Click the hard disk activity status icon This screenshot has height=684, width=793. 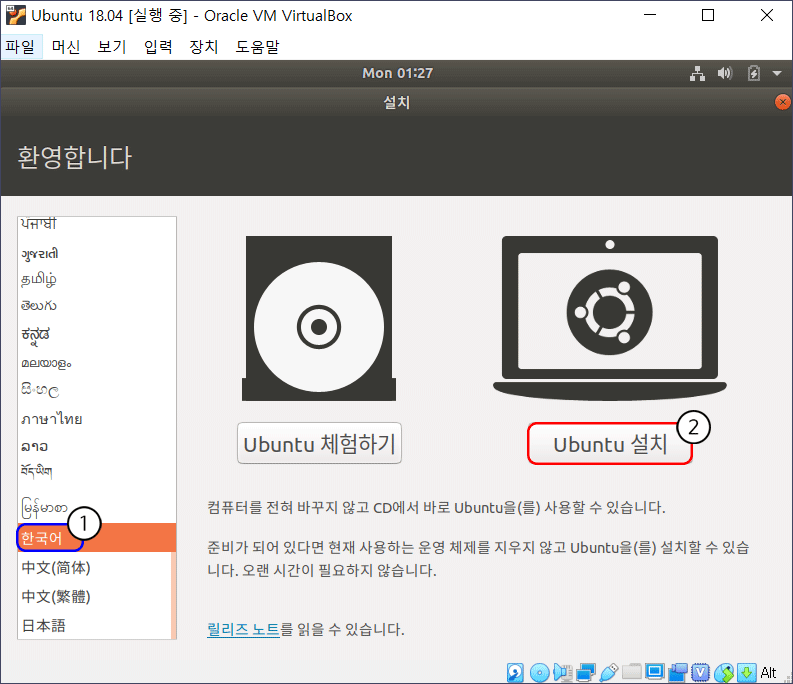515,672
